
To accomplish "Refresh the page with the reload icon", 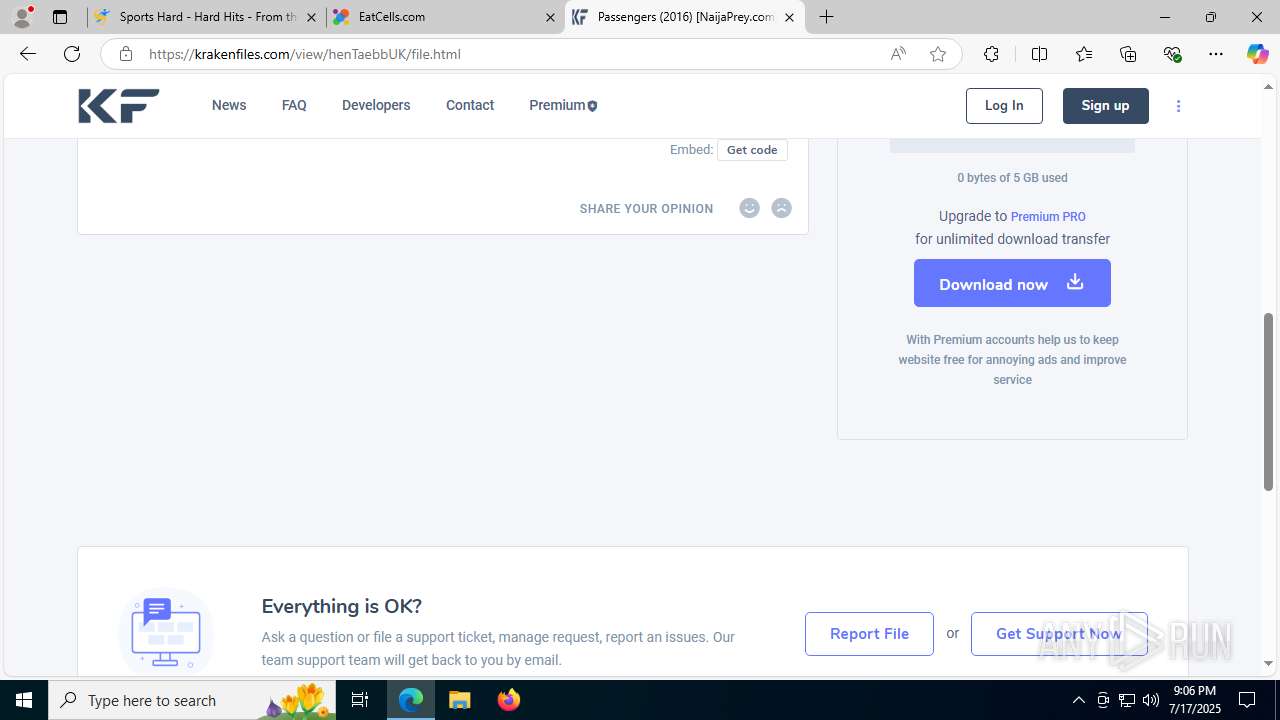I will [72, 54].
